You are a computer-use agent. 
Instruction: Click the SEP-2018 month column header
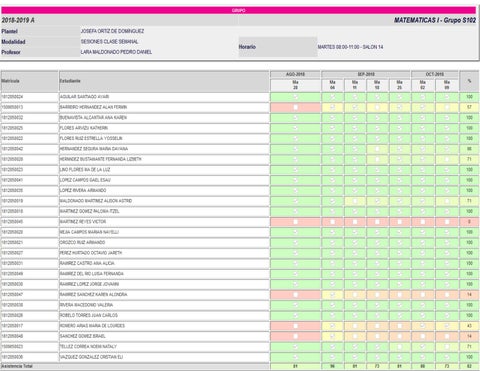coord(366,74)
